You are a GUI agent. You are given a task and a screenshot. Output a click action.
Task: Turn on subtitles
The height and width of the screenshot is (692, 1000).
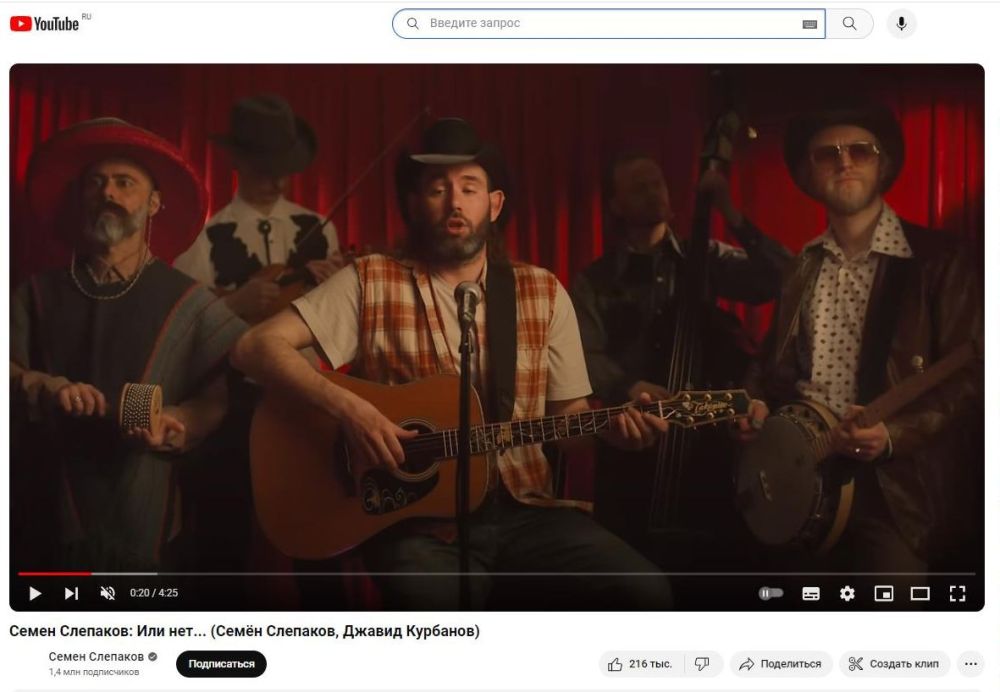[x=811, y=594]
